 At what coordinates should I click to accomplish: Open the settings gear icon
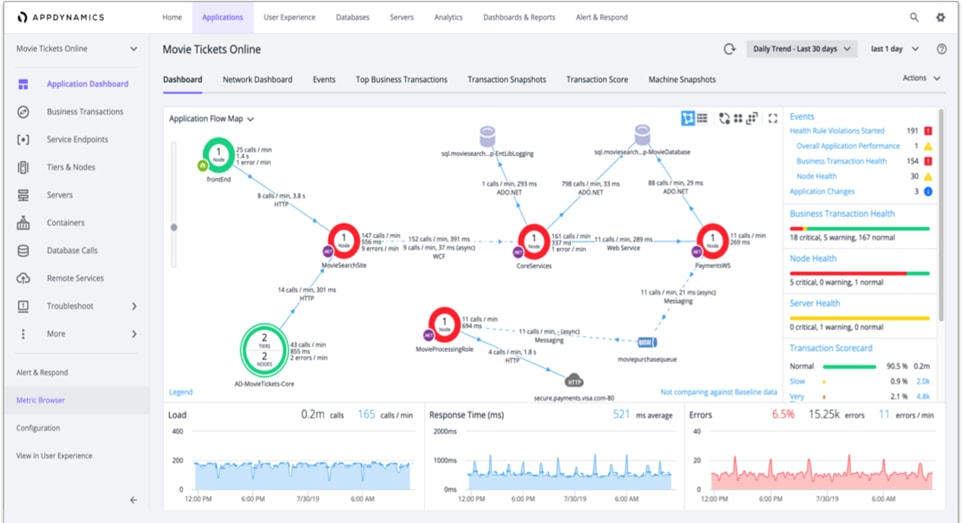[x=940, y=17]
